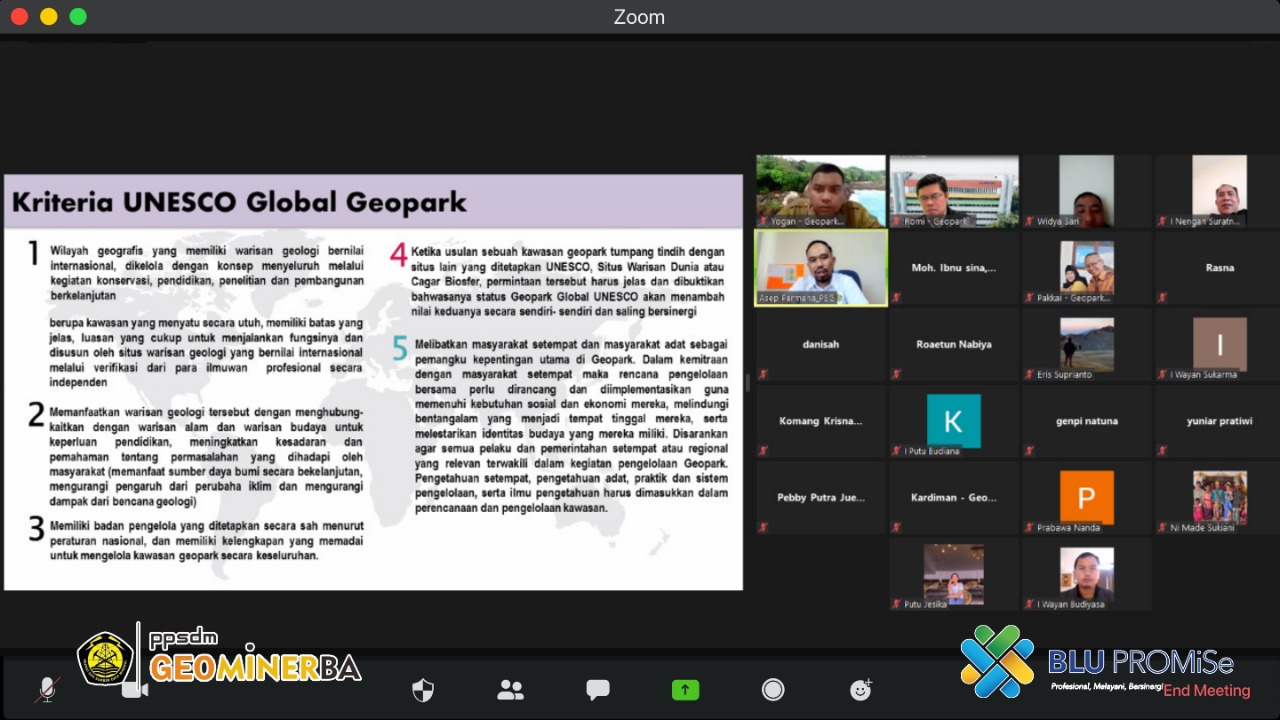Screen dimensions: 1280x720
Task: Click the green macOS fullscreen window button
Action: point(78,17)
